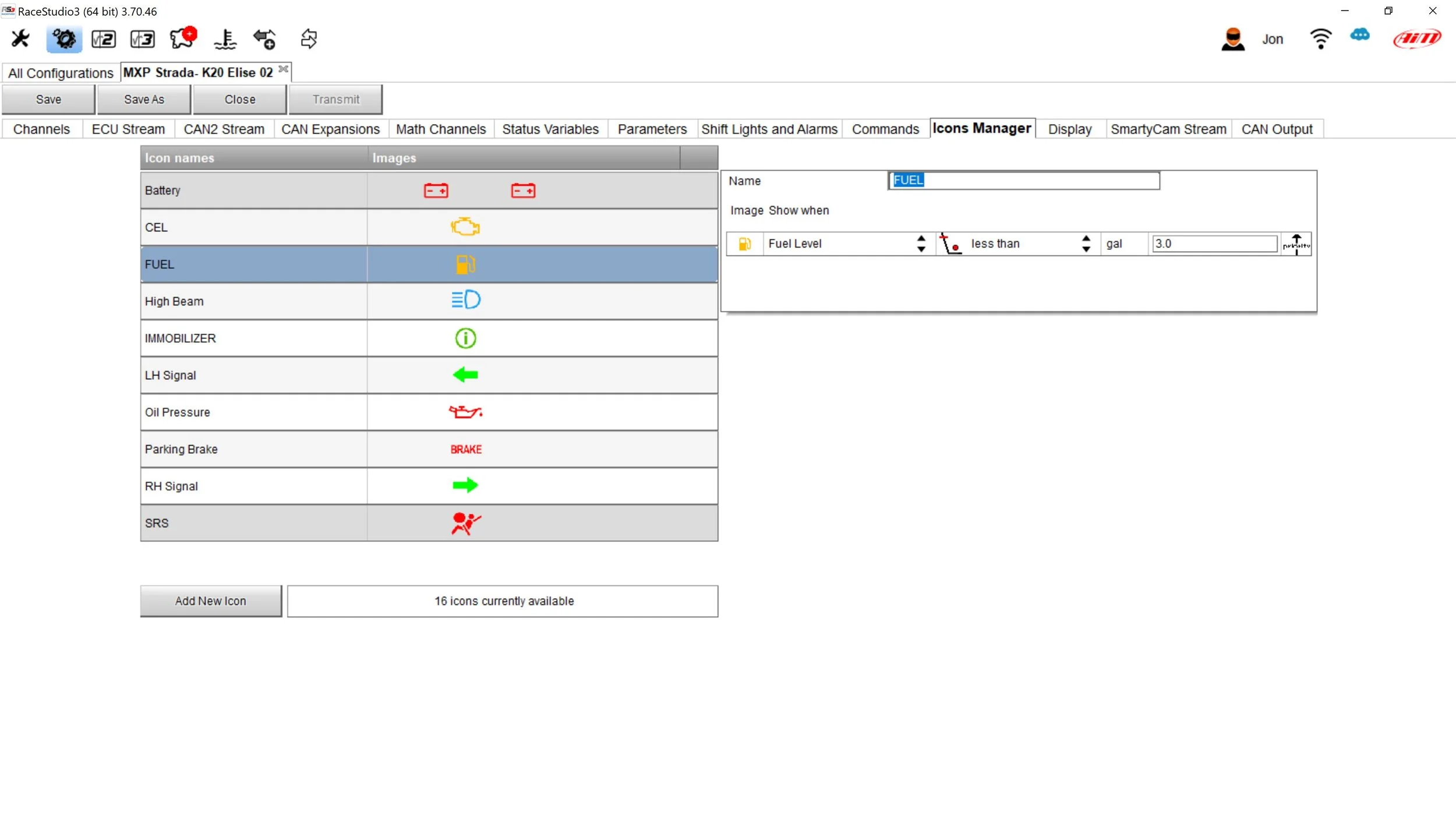Click the Analysis 2 toolbar icon
Image resolution: width=1456 pixels, height=816 pixels.
[104, 39]
